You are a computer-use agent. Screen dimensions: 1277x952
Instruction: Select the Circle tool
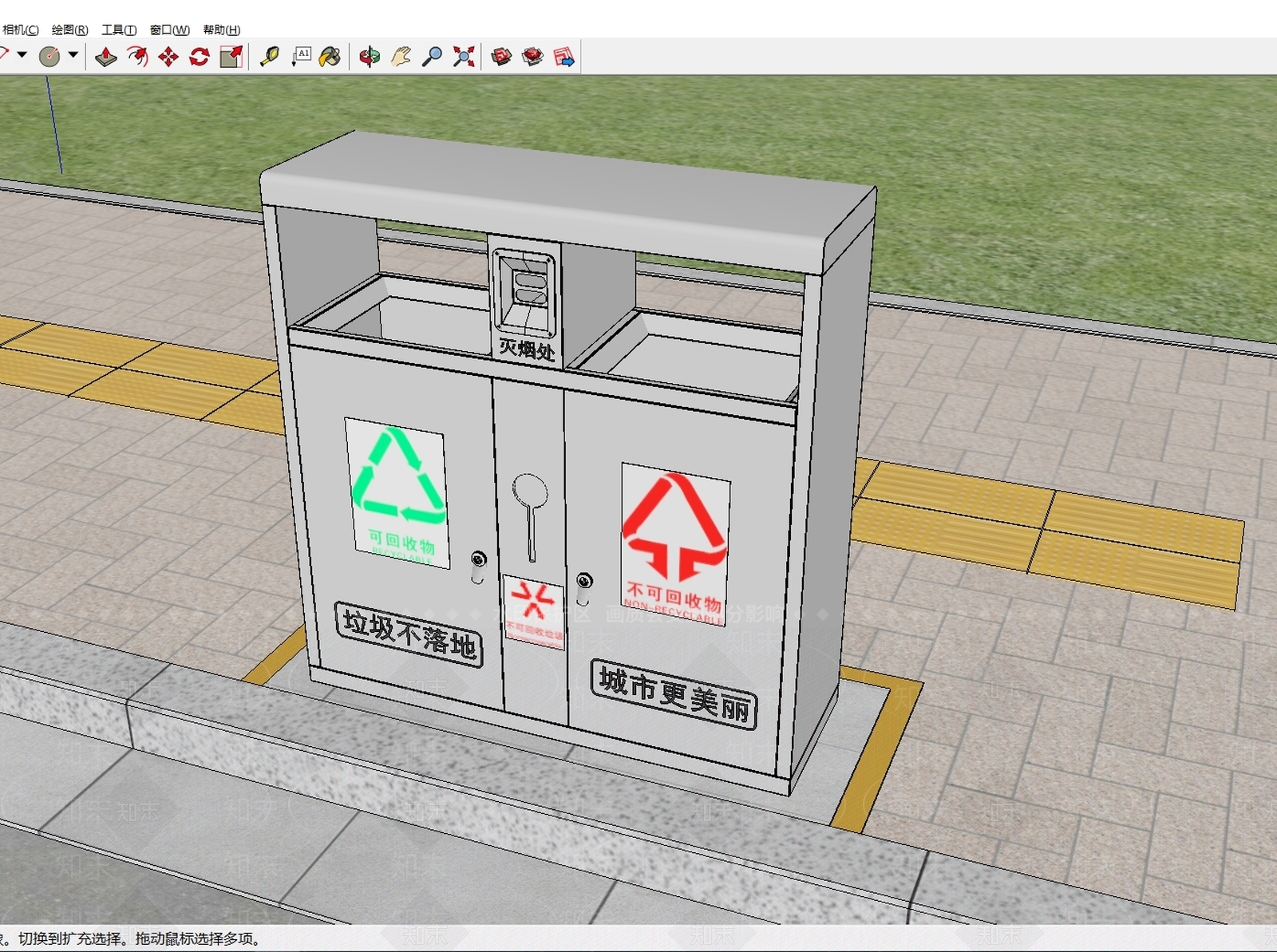[x=49, y=57]
